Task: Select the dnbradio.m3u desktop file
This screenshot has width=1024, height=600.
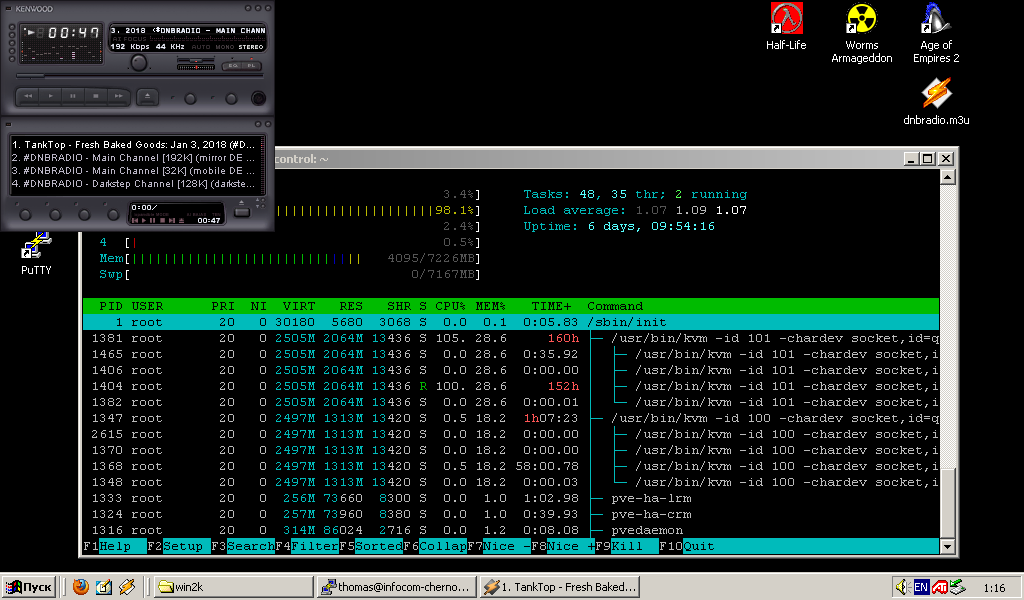Action: 936,102
